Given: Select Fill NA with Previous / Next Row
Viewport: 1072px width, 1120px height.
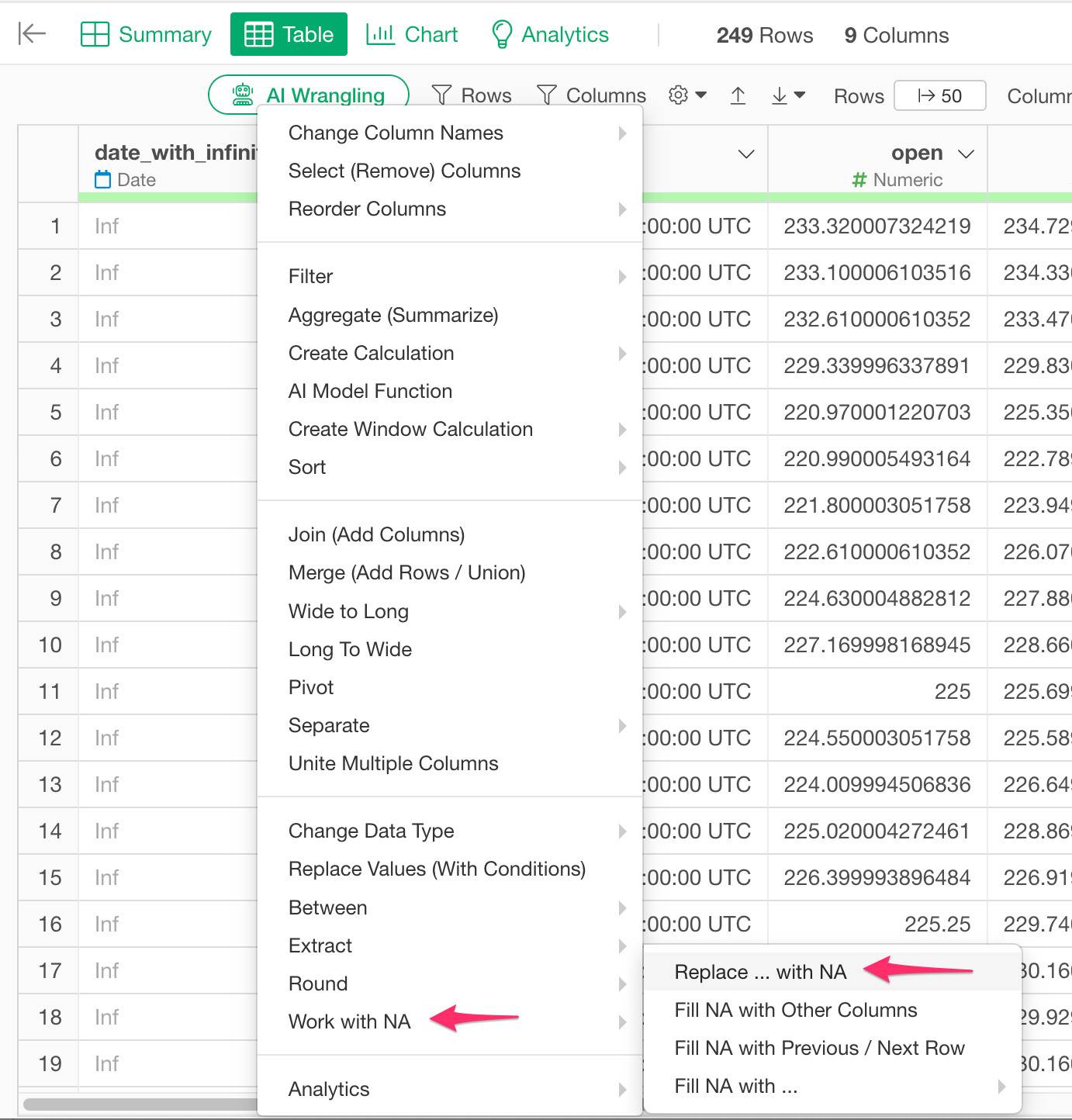Looking at the screenshot, I should 819,1048.
